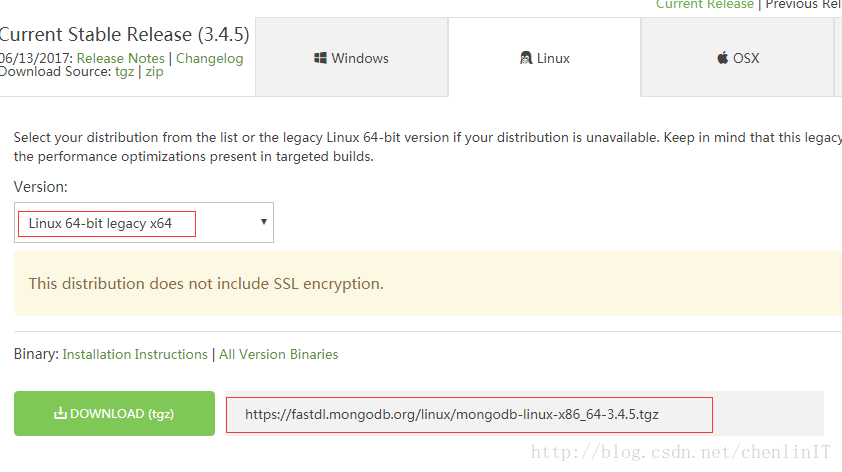
Task: Switch to the OSX tab
Action: 746,58
